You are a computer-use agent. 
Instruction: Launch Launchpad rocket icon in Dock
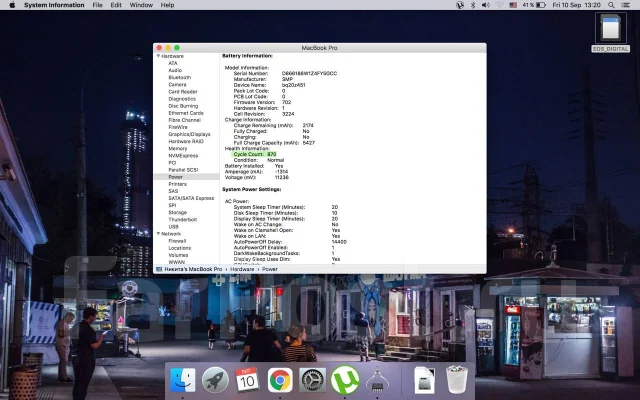point(215,380)
